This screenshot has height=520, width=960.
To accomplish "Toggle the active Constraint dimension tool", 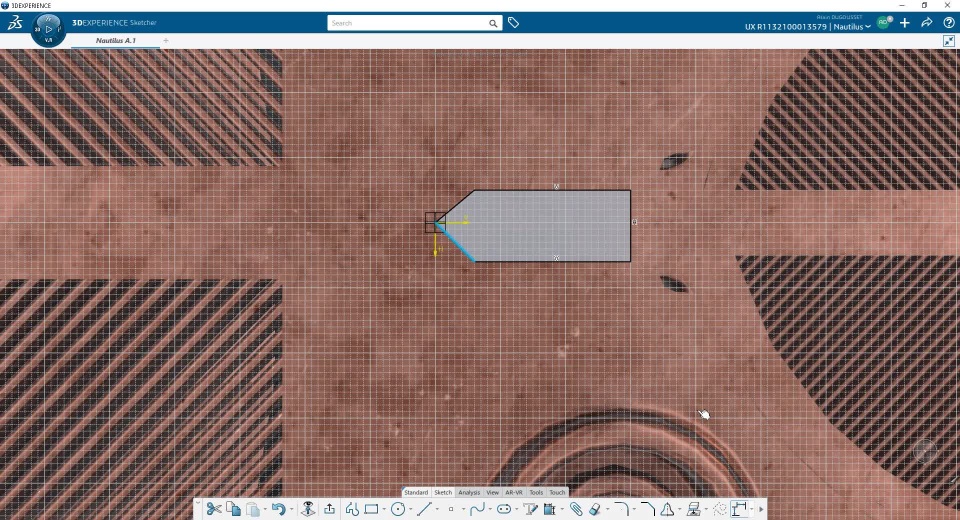I will coord(739,509).
